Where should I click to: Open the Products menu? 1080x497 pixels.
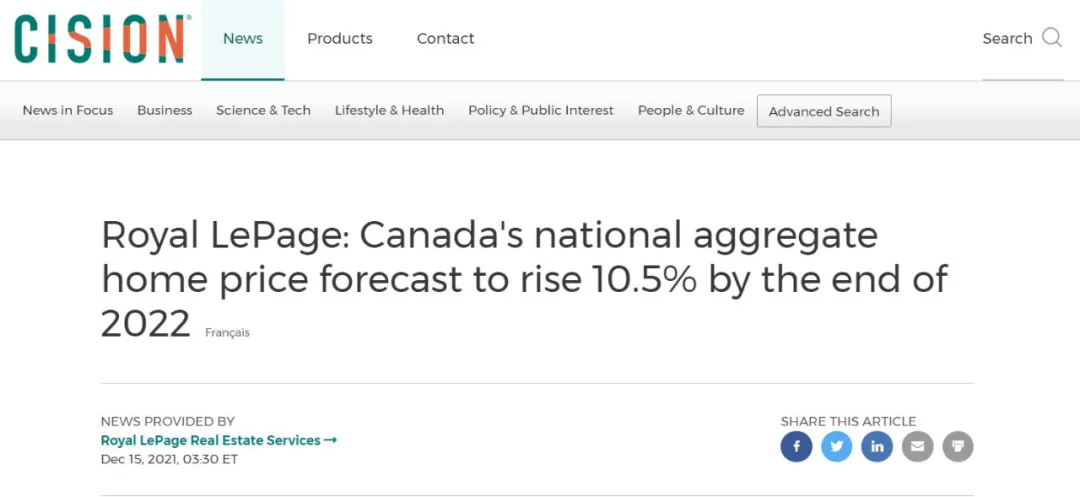coord(340,39)
